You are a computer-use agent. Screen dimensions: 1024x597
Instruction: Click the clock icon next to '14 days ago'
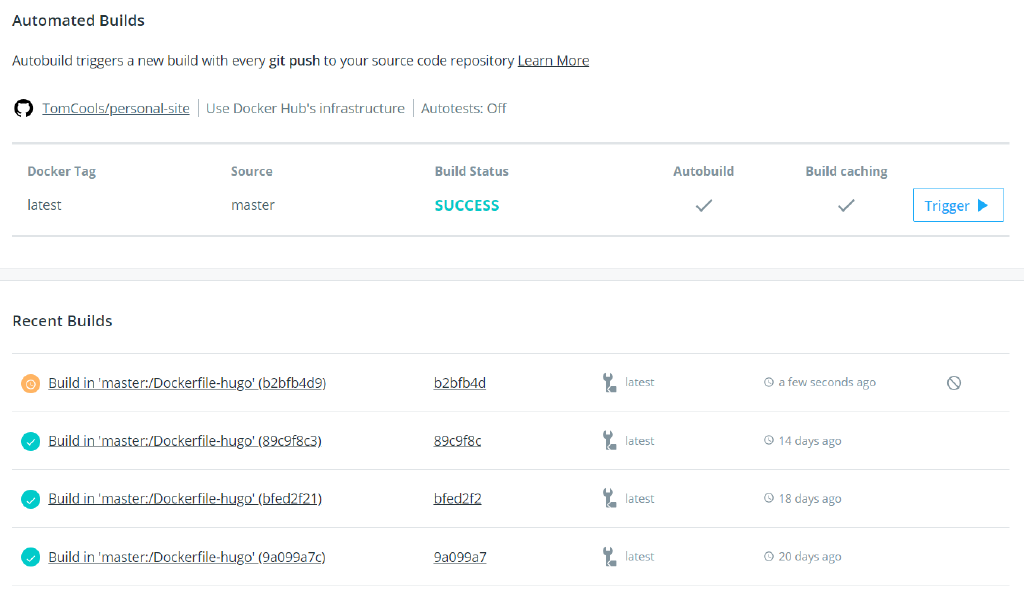coord(766,440)
